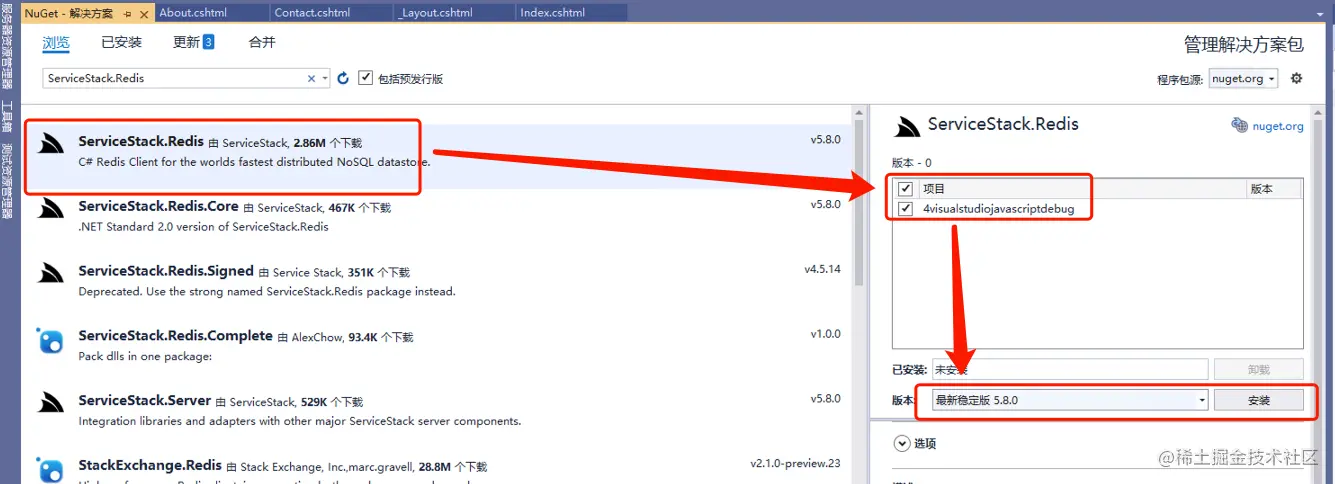
Task: Toggle include prerelease checkbox
Action: [x=366, y=78]
